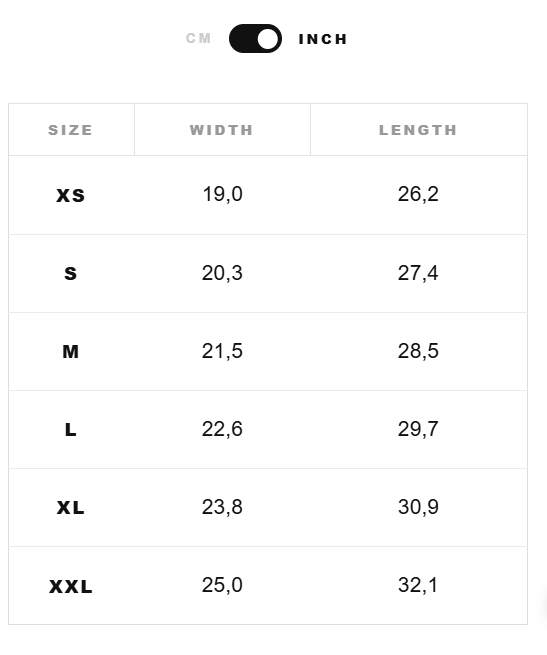Click the WIDTH column header
This screenshot has width=547, height=655.
pos(221,130)
